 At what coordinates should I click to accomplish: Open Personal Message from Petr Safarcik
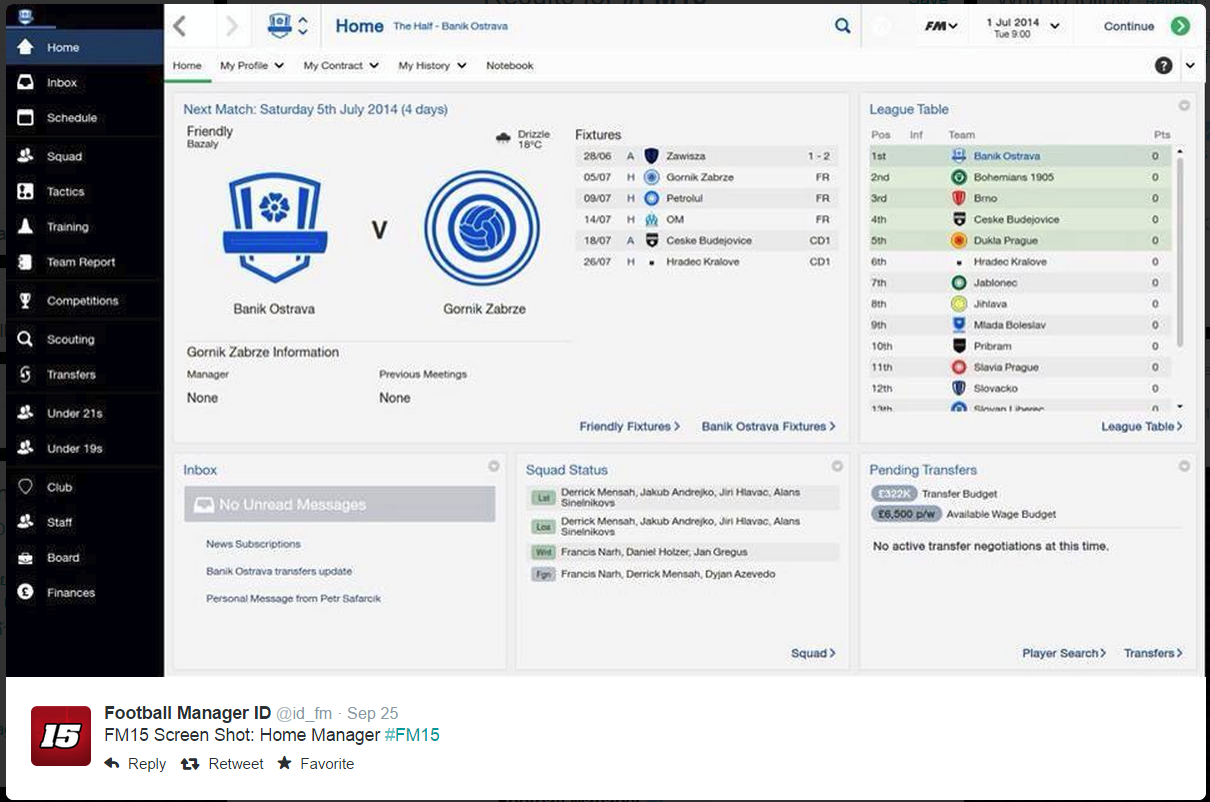tap(293, 598)
